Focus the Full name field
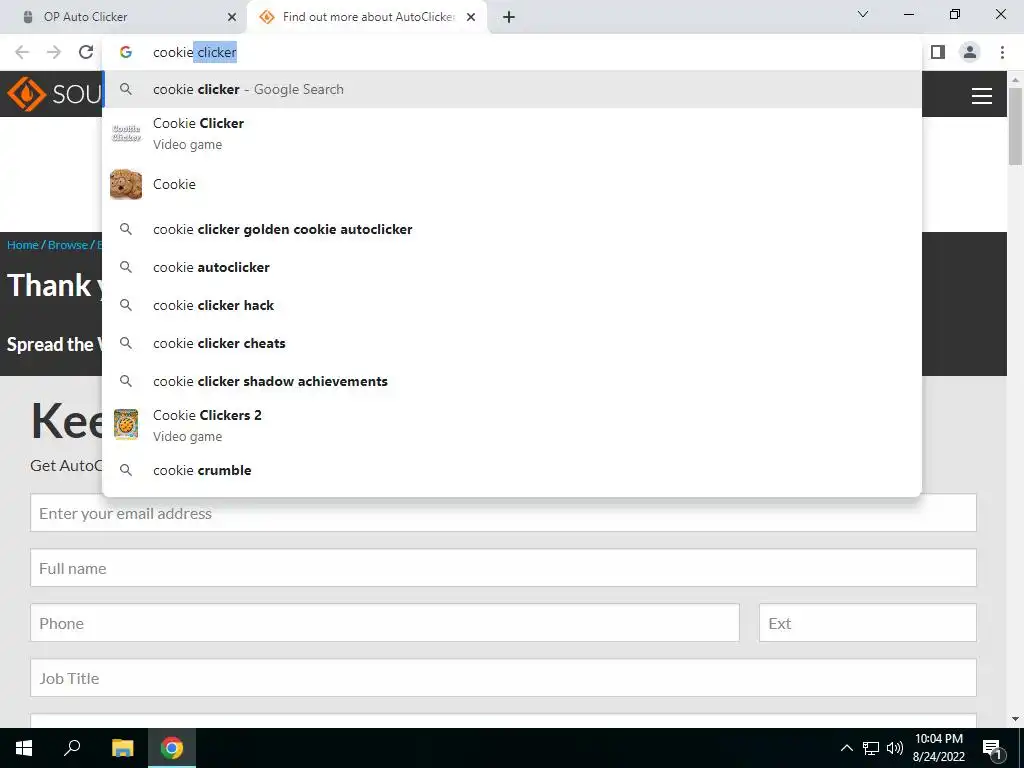 pyautogui.click(x=504, y=568)
